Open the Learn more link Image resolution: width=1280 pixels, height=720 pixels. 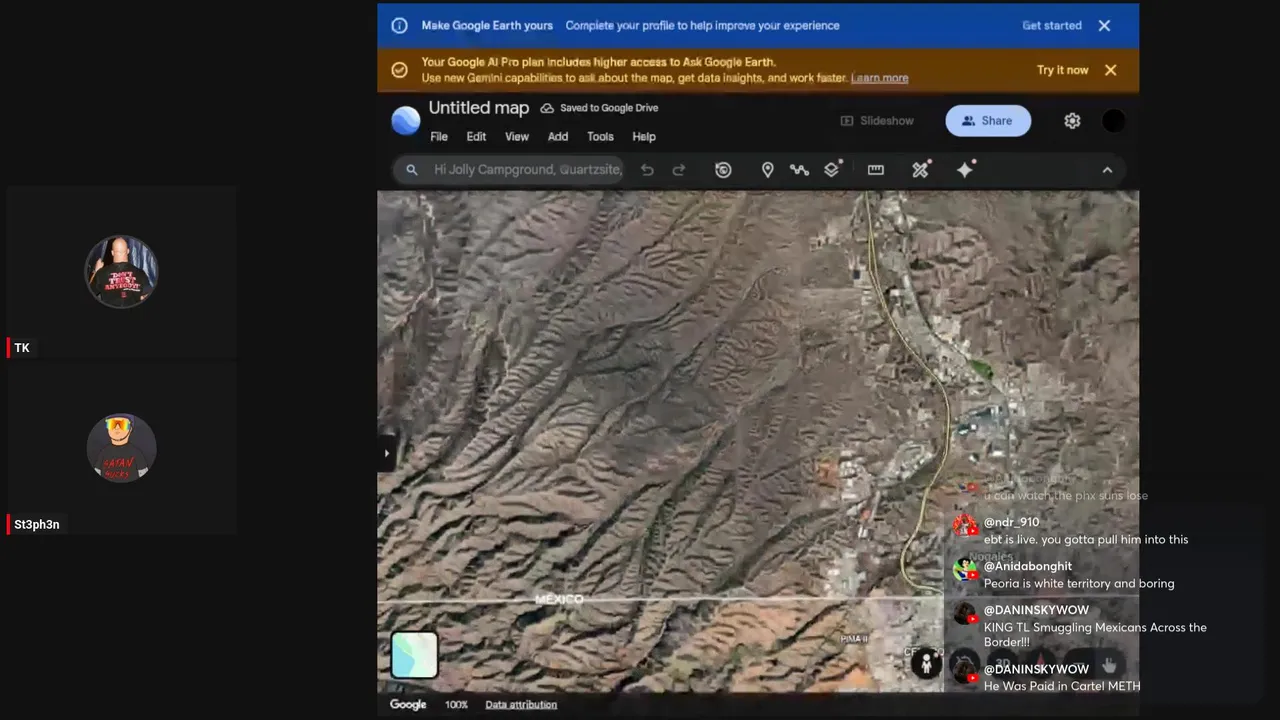point(880,78)
